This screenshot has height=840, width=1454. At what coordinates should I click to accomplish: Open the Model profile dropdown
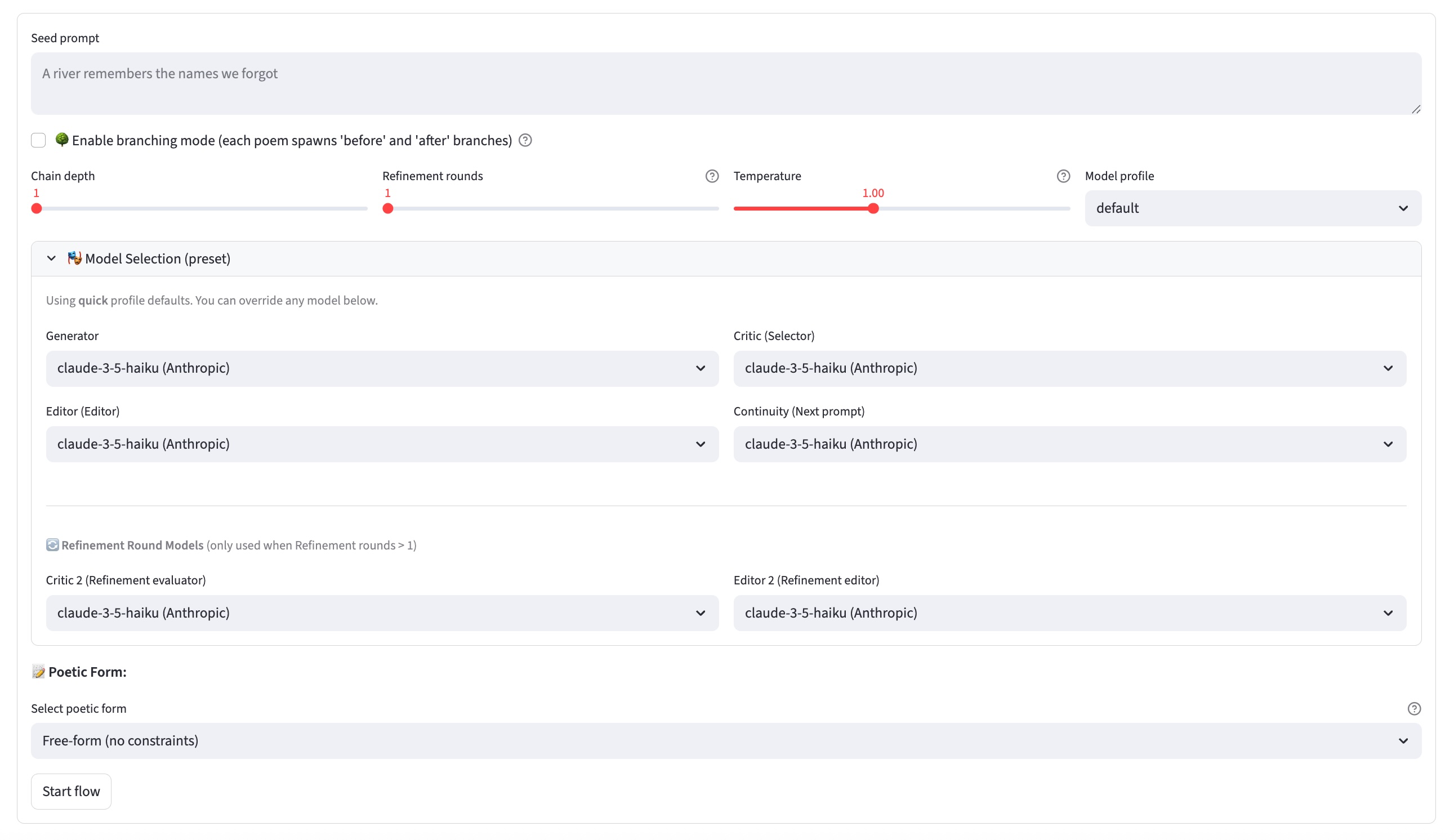1252,208
